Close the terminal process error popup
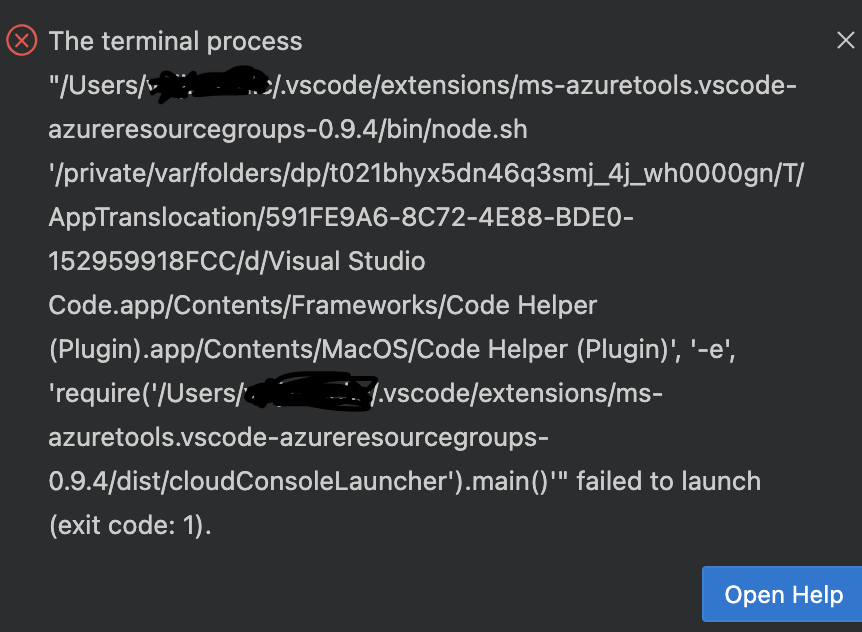This screenshot has width=862, height=632. pos(845,40)
